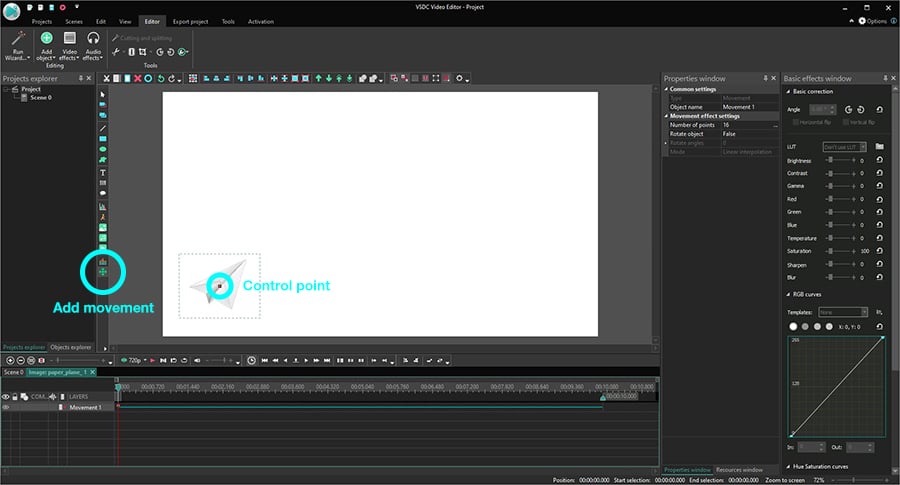Reset the Brightness value
The image size is (900, 485).
[879, 160]
